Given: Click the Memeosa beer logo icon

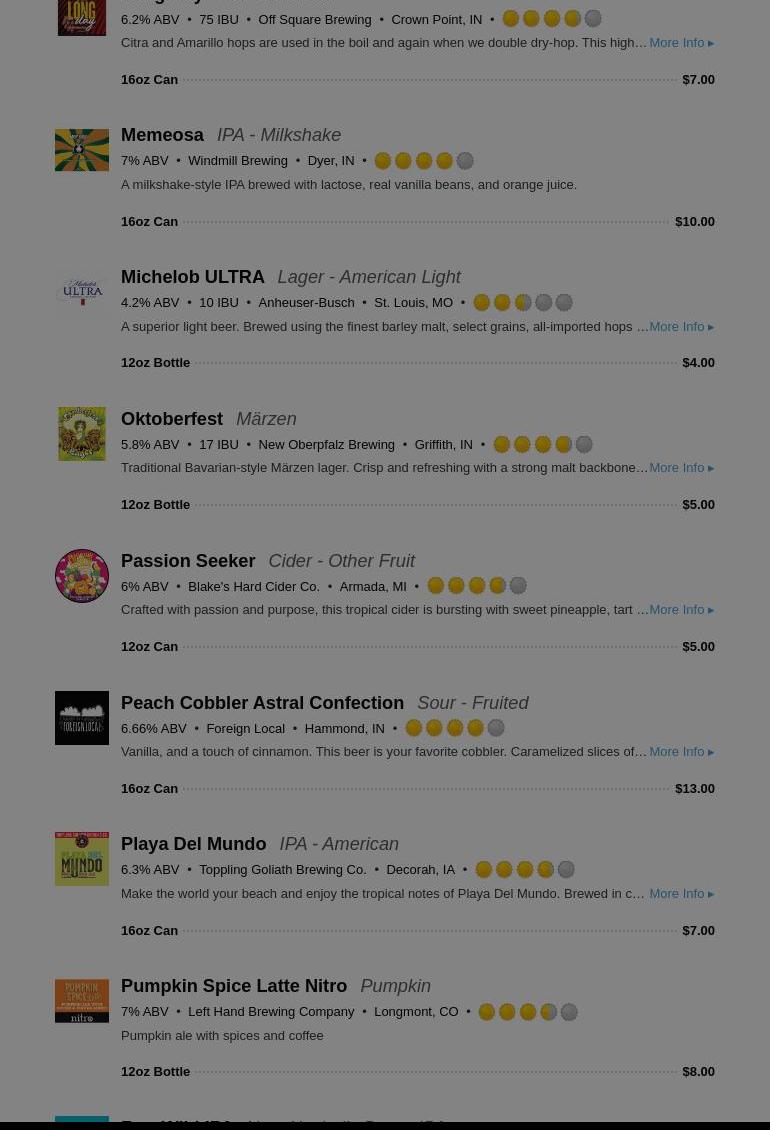Looking at the screenshot, I should click(x=82, y=150).
